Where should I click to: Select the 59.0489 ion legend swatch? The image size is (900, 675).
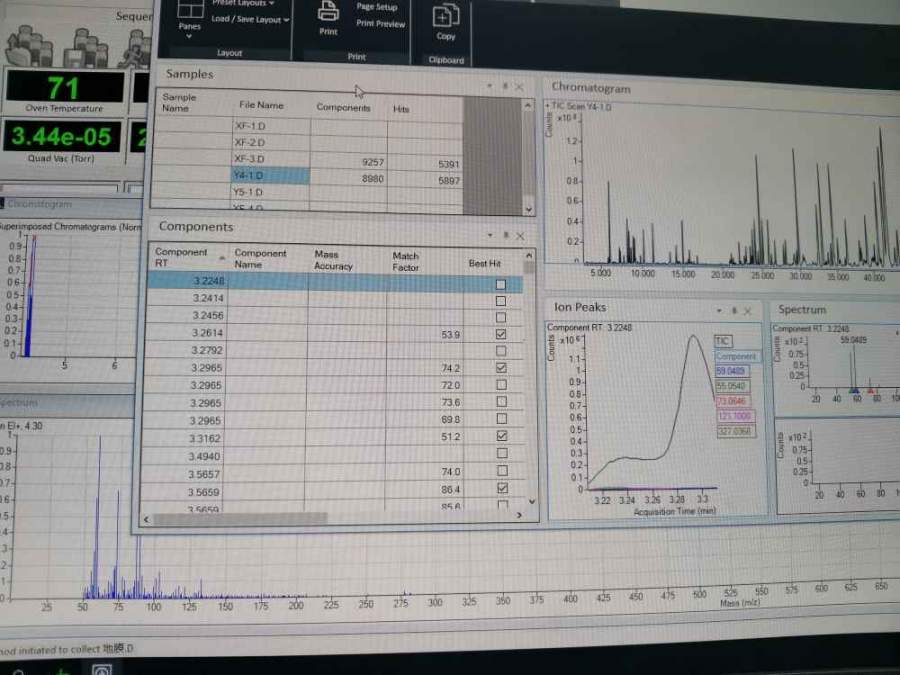click(x=733, y=370)
